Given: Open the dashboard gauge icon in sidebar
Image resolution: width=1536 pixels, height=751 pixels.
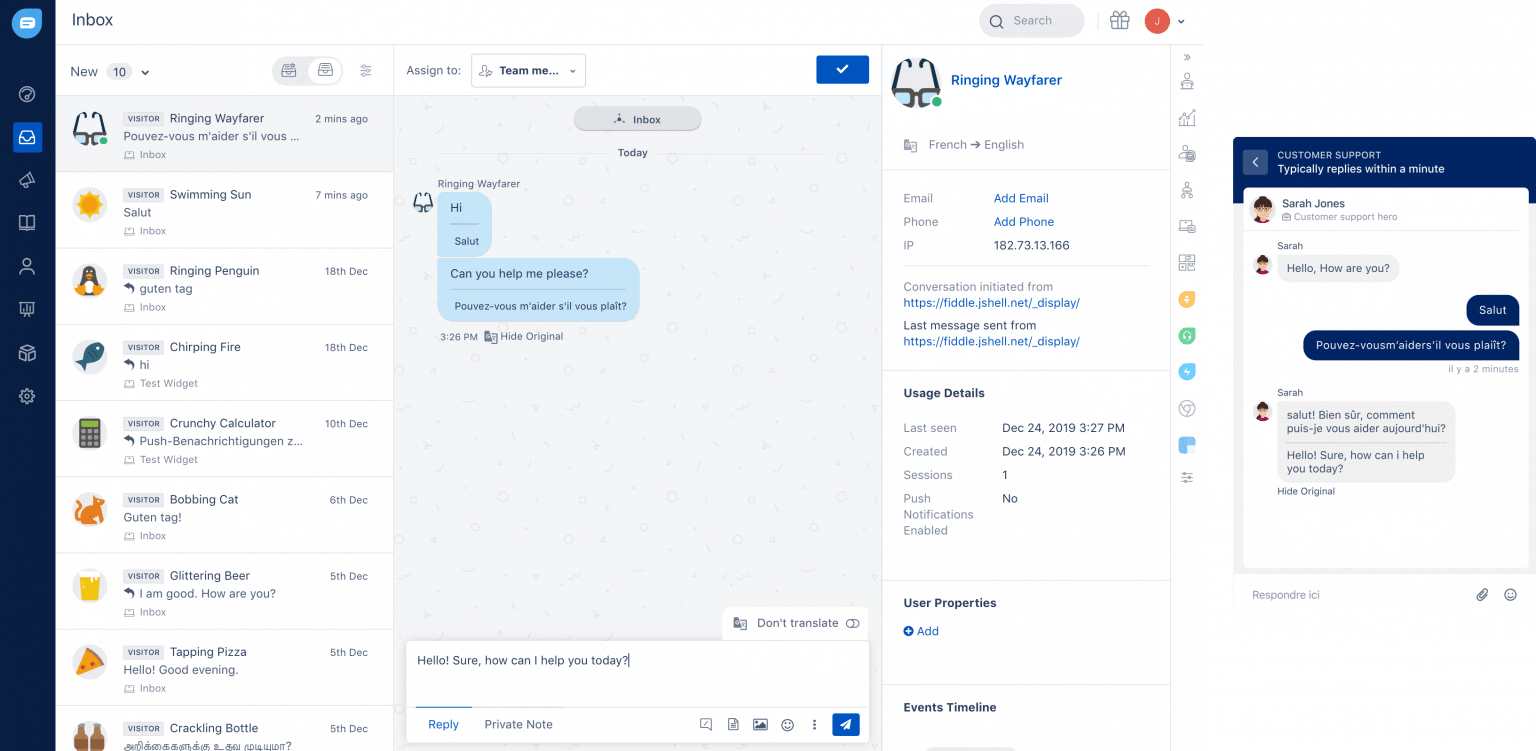Looking at the screenshot, I should (27, 95).
